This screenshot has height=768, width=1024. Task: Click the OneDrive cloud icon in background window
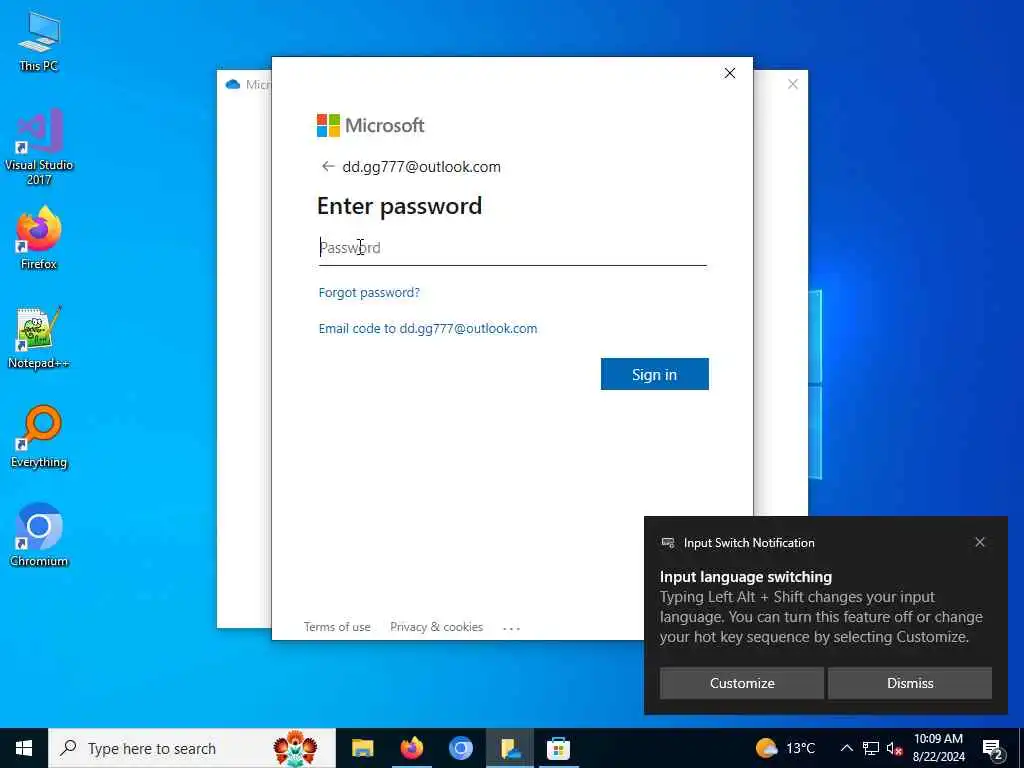(232, 84)
